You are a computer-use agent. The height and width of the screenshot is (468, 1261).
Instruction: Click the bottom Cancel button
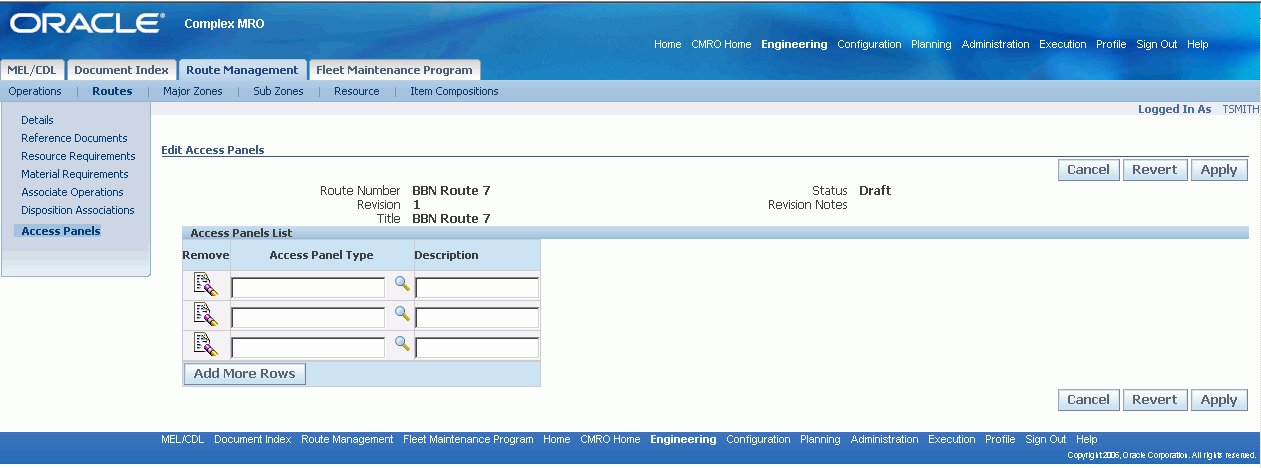pyautogui.click(x=1088, y=399)
